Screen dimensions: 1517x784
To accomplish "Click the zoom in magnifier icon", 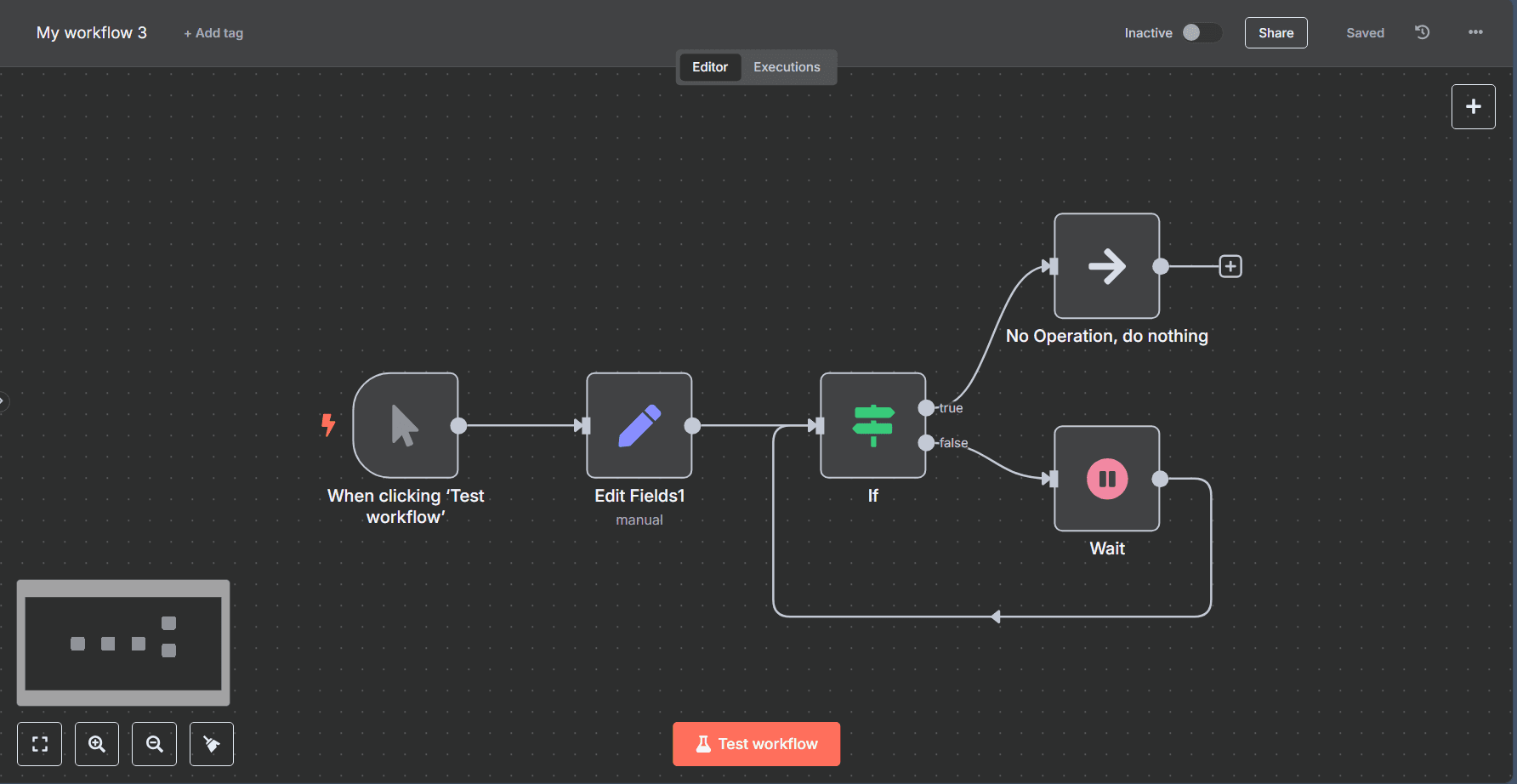I will pos(97,744).
